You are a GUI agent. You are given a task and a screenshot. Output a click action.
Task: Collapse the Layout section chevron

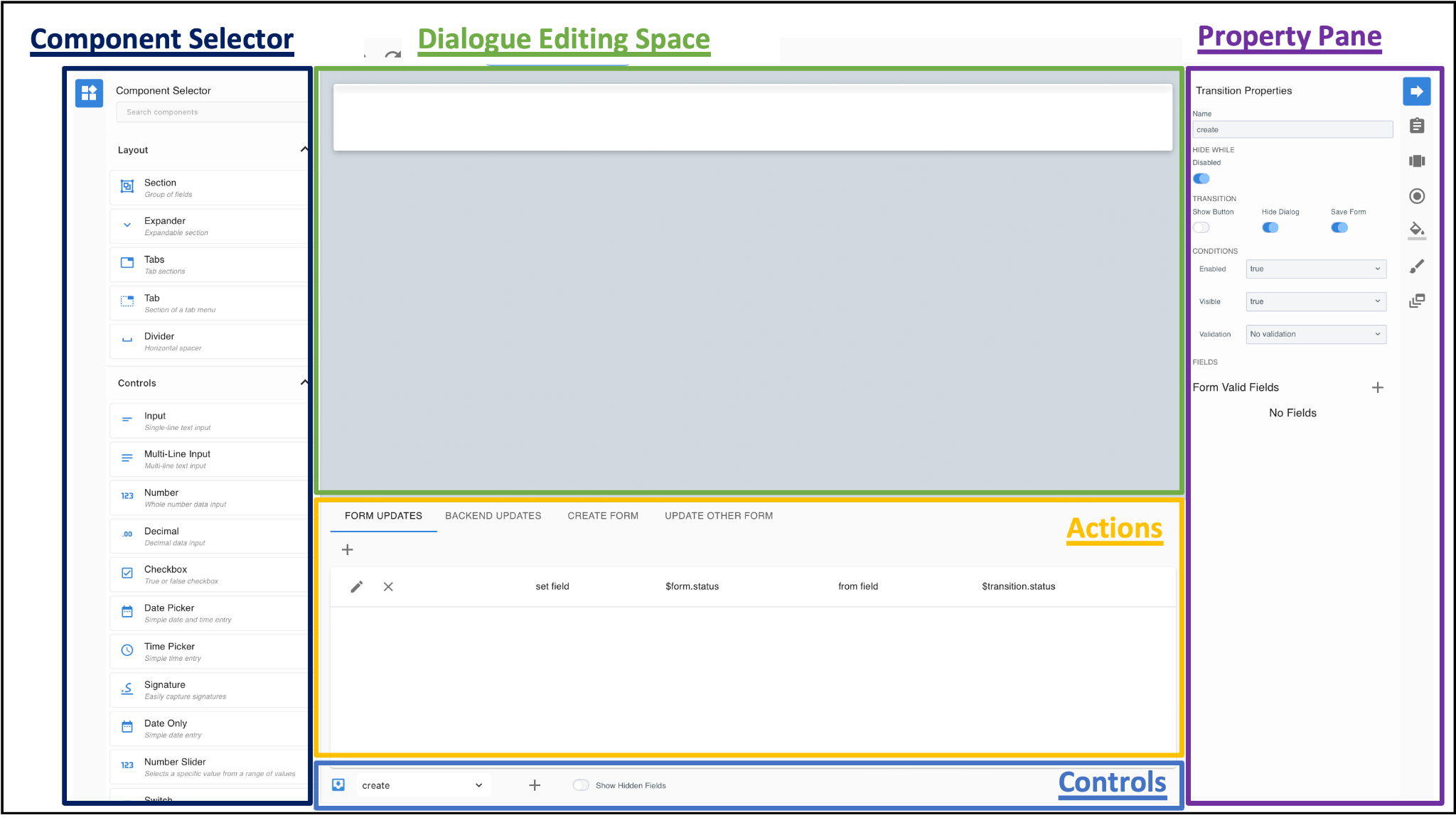point(304,149)
